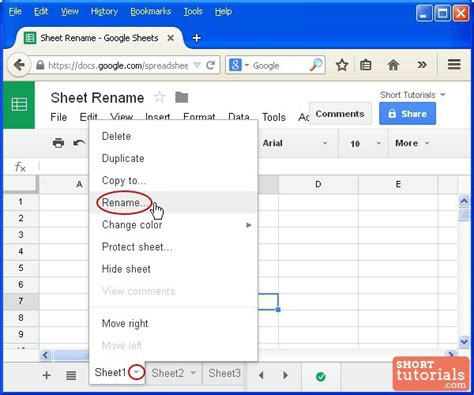Open the bookmarks list icon

[366, 65]
